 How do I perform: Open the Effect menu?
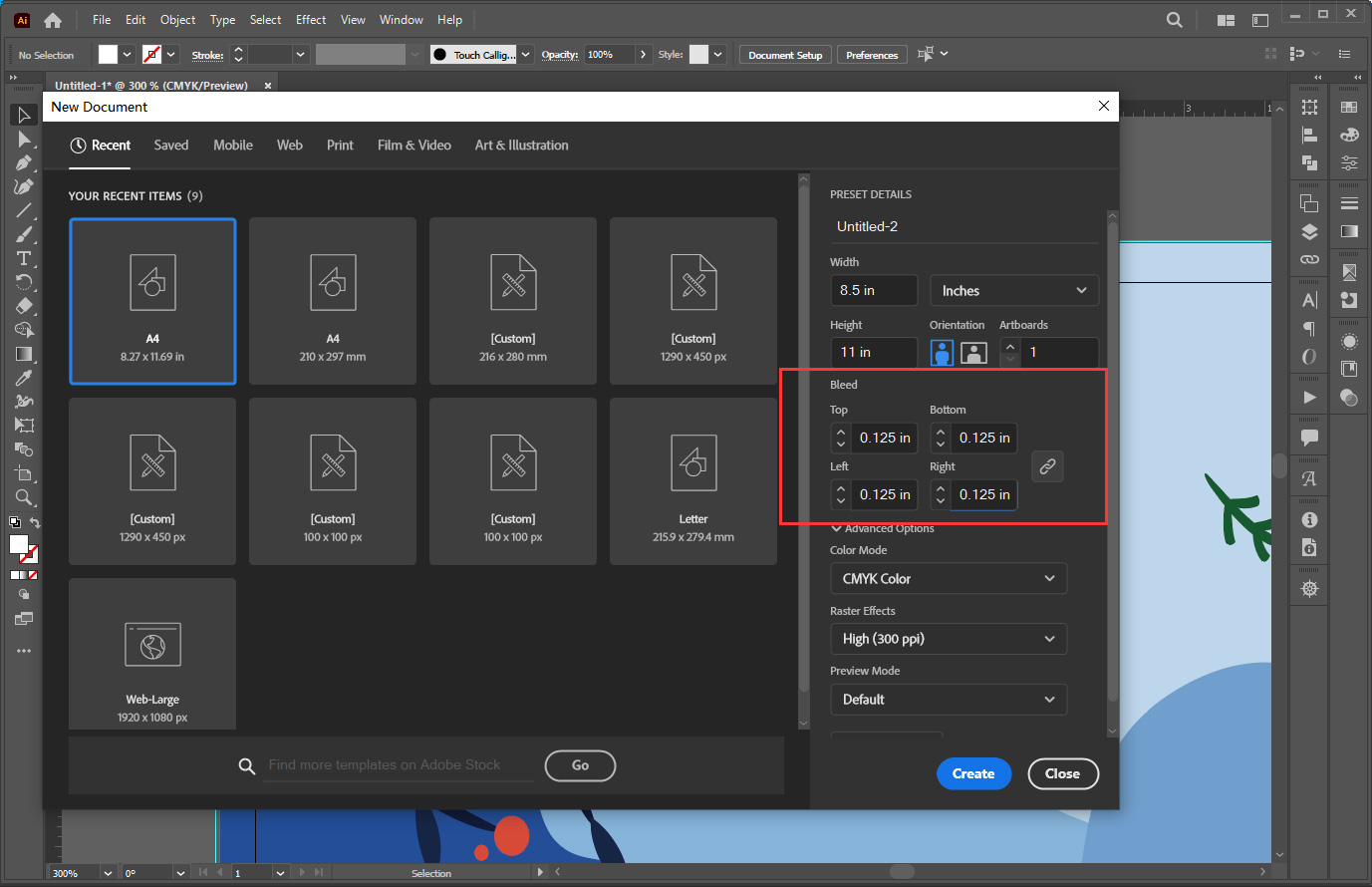[x=311, y=20]
